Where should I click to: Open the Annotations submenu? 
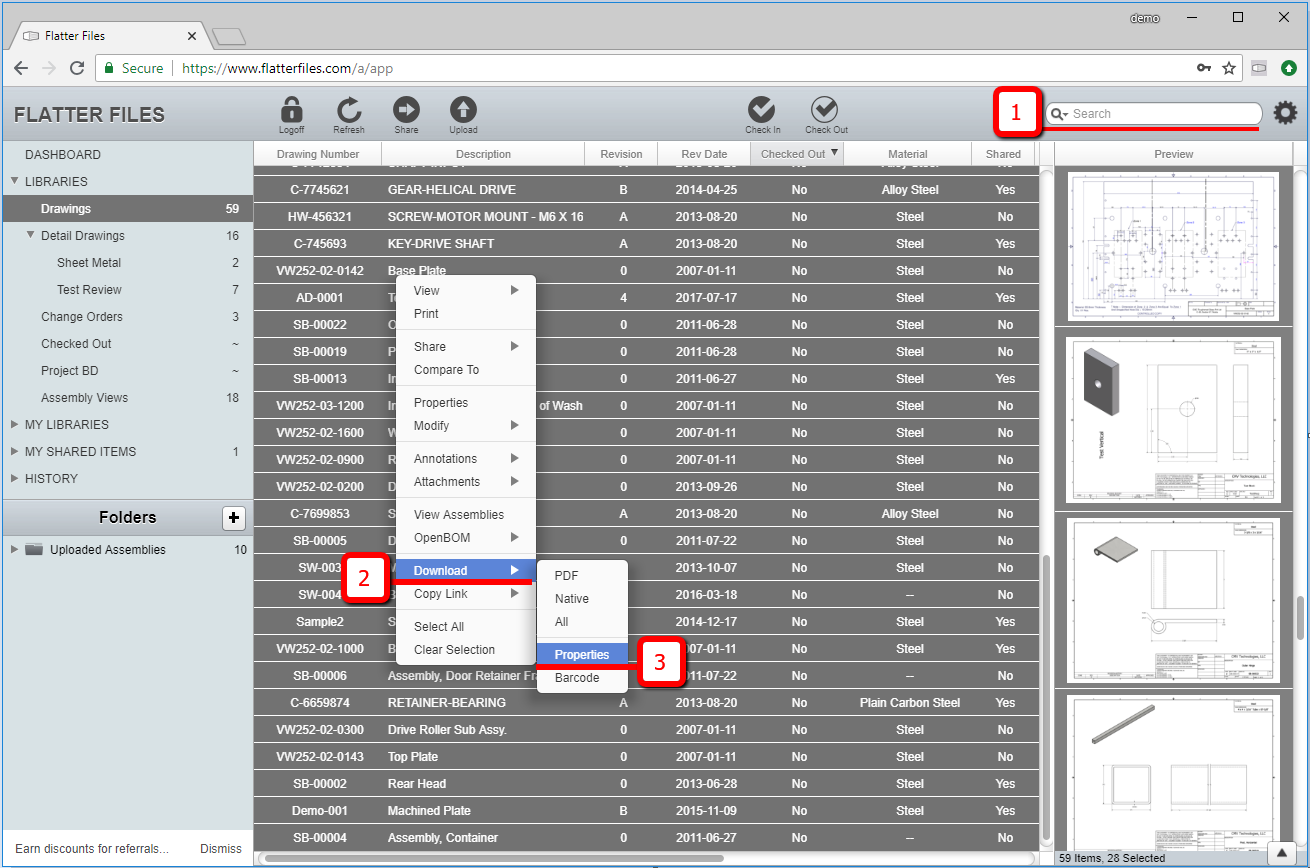(x=466, y=458)
